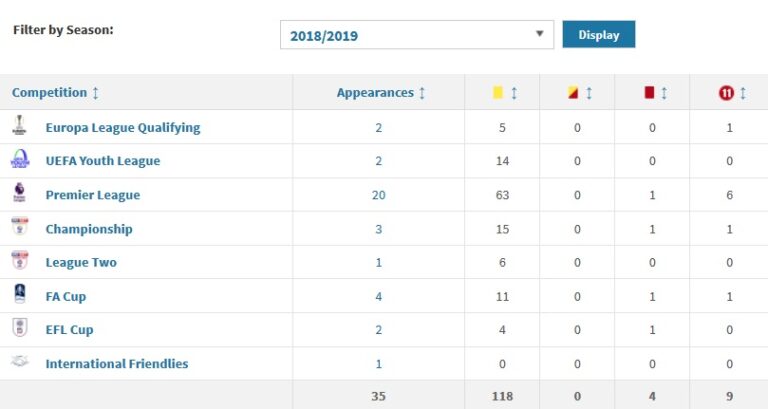Click FA Cup appearances count 4
Screen dimensions: 768x409
[x=378, y=296]
